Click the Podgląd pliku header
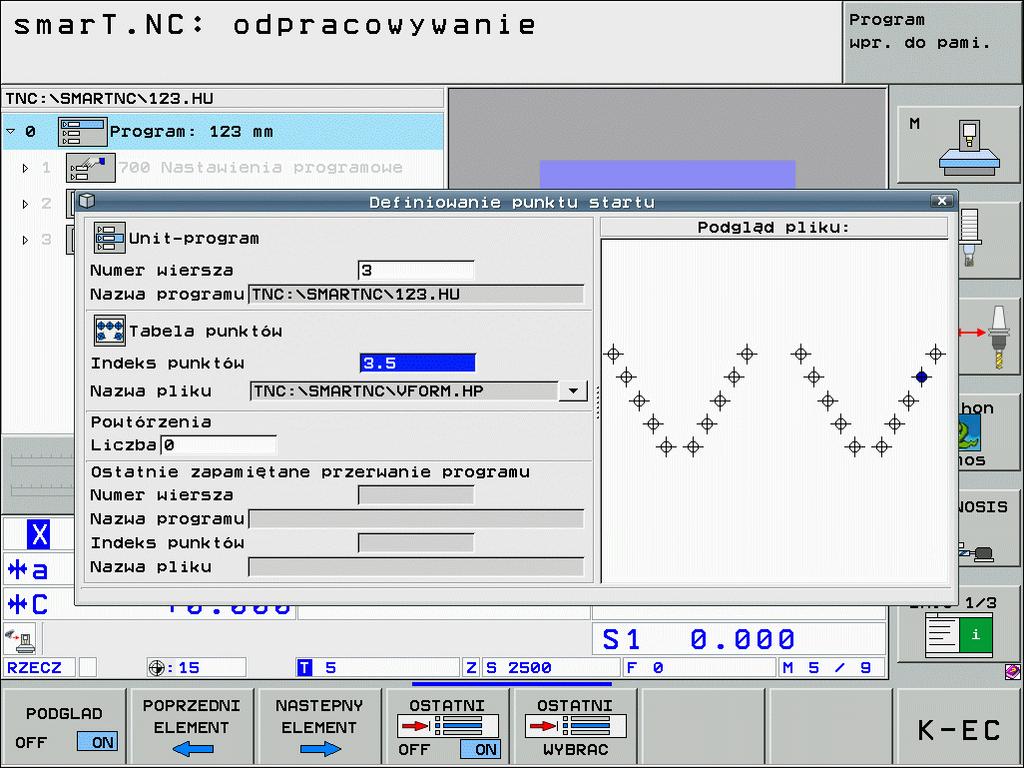1024x768 pixels. (x=774, y=227)
